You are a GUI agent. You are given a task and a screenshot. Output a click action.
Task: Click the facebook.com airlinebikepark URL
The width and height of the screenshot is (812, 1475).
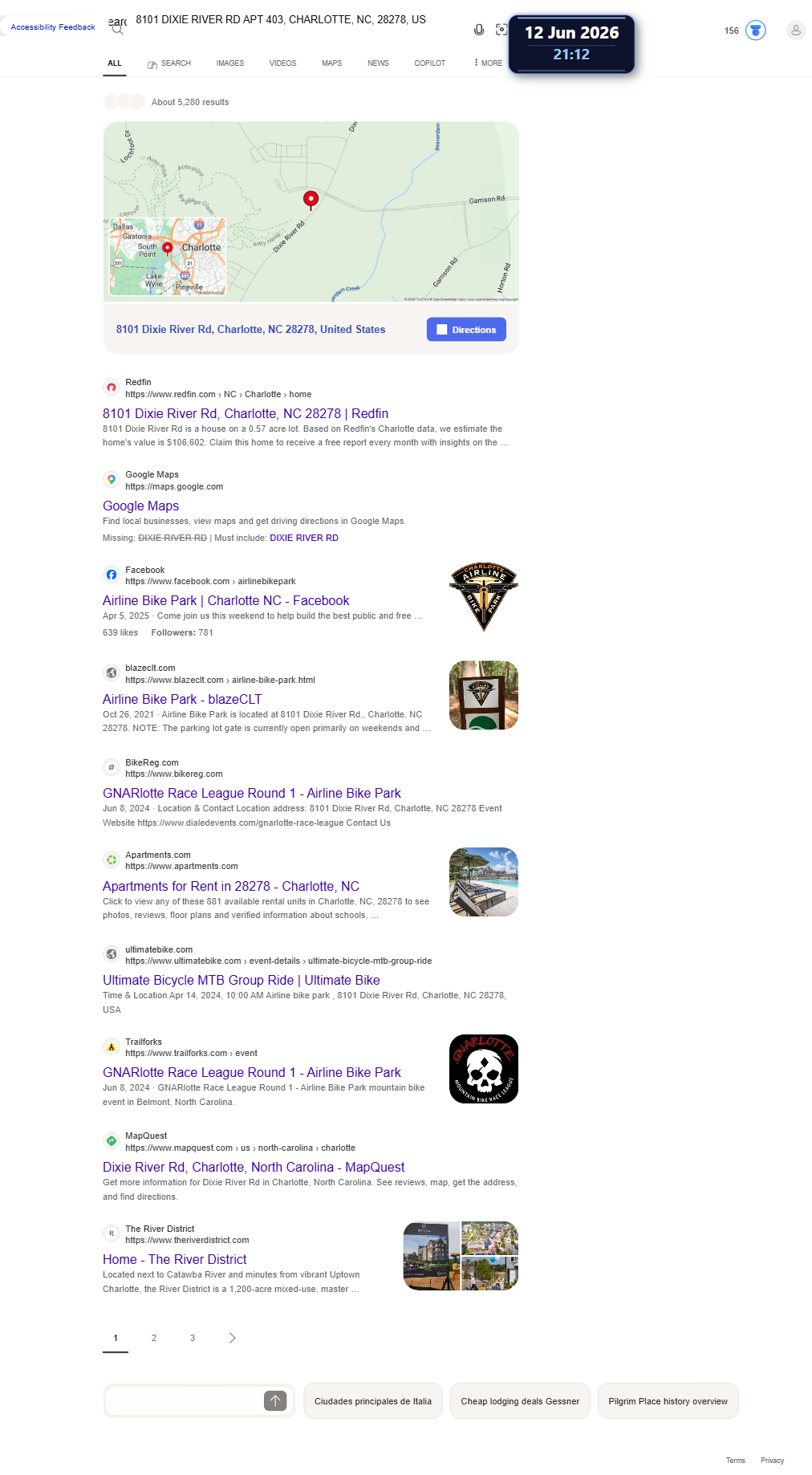(x=210, y=581)
